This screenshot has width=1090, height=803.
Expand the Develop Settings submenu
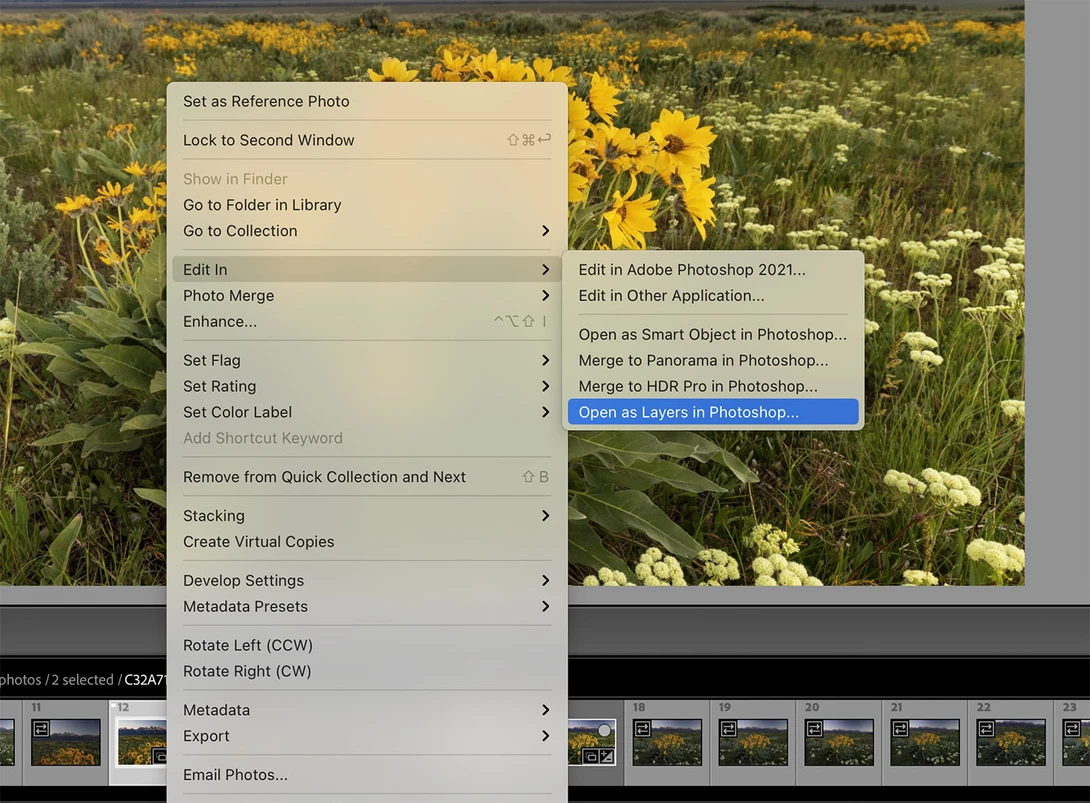(x=367, y=581)
